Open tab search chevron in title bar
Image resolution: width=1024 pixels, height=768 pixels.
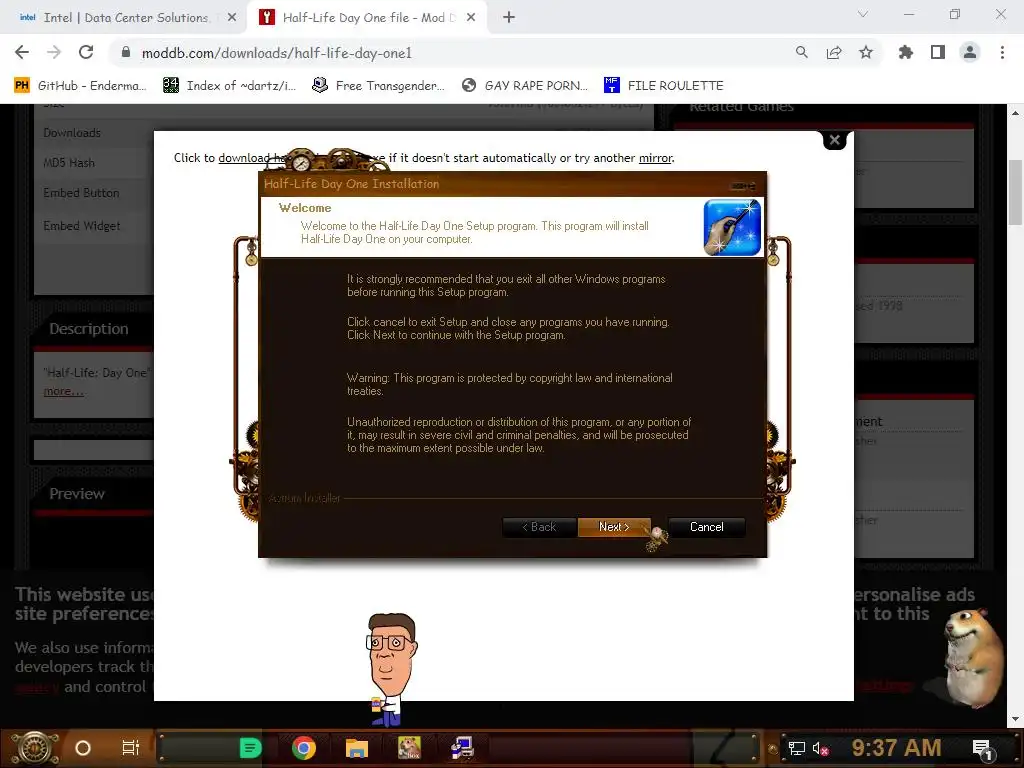pyautogui.click(x=862, y=14)
